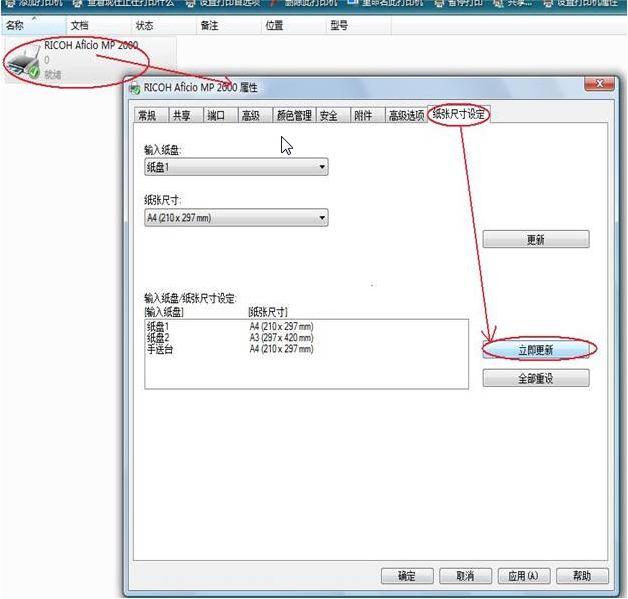Screen dimensions: 628x599
Task: Open the 端口 tab
Action: [x=216, y=116]
